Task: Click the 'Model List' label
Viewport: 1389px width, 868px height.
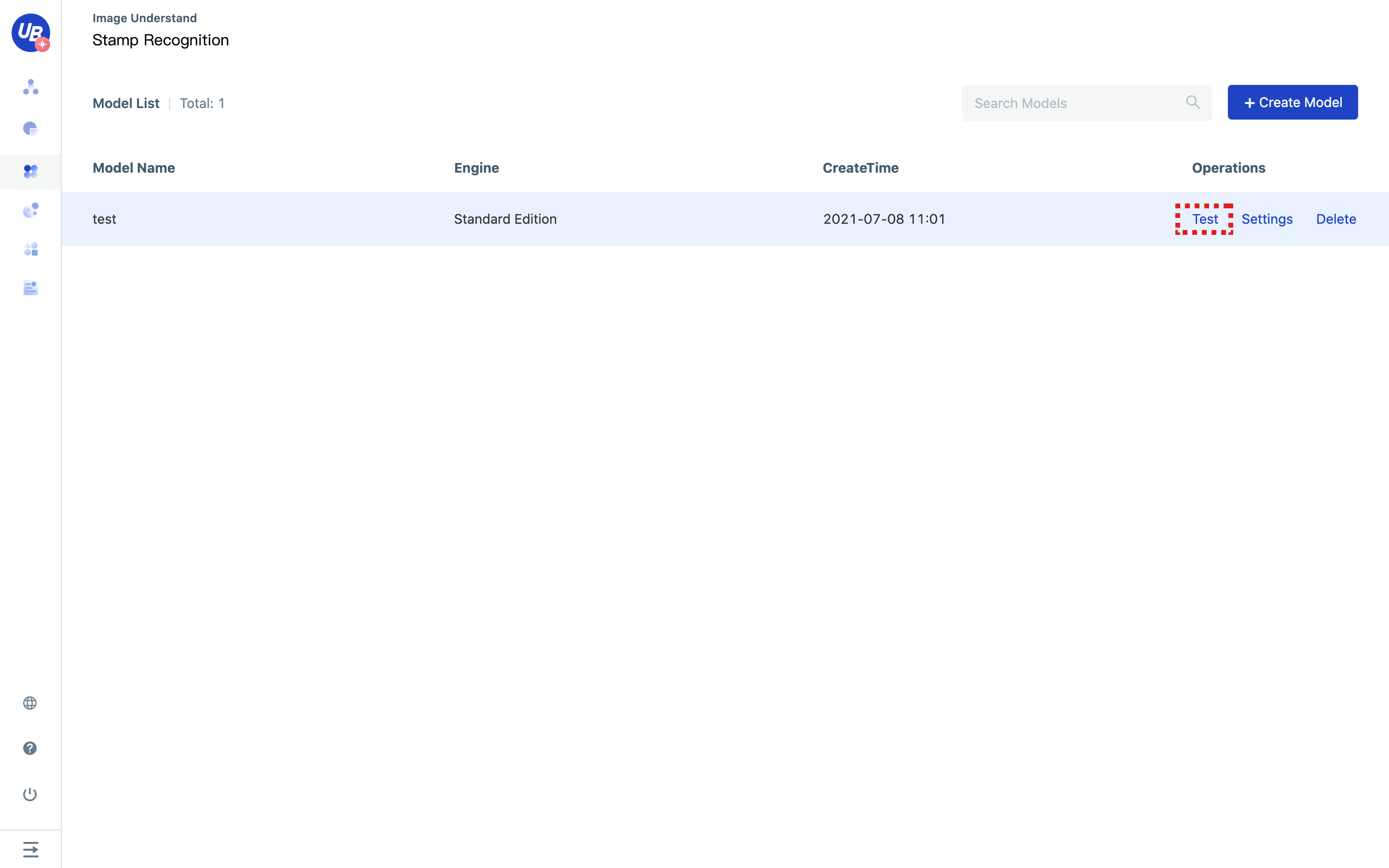Action: pyautogui.click(x=126, y=103)
